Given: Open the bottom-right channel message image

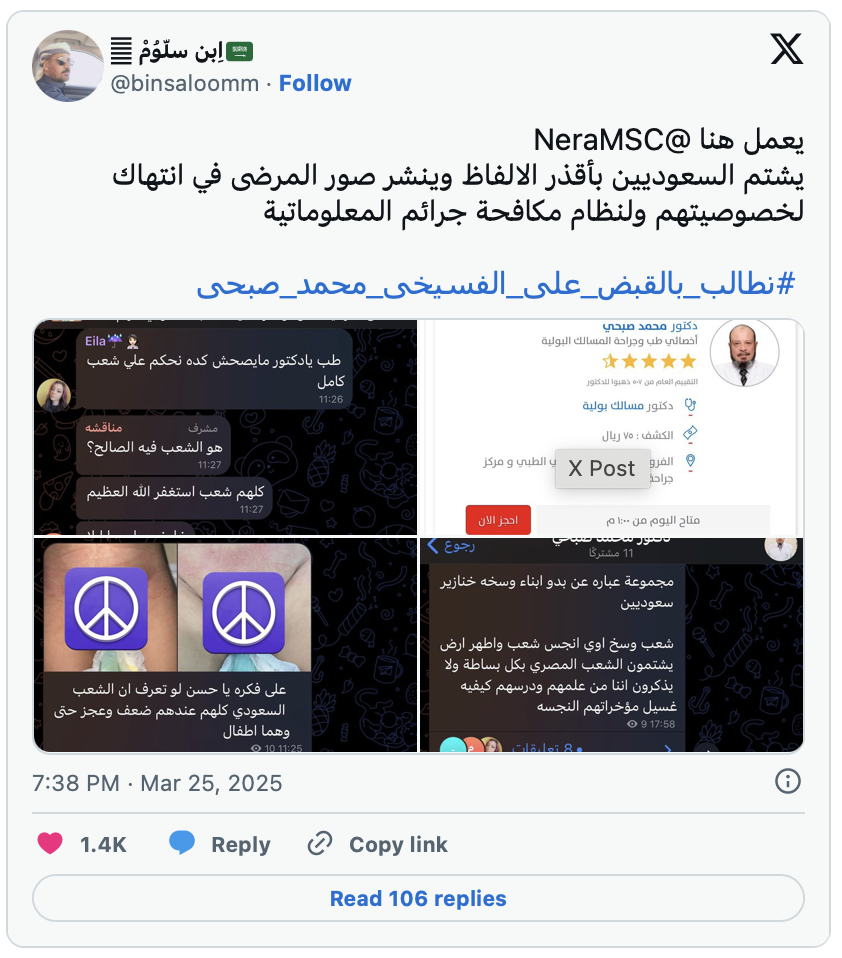Looking at the screenshot, I should click(612, 645).
